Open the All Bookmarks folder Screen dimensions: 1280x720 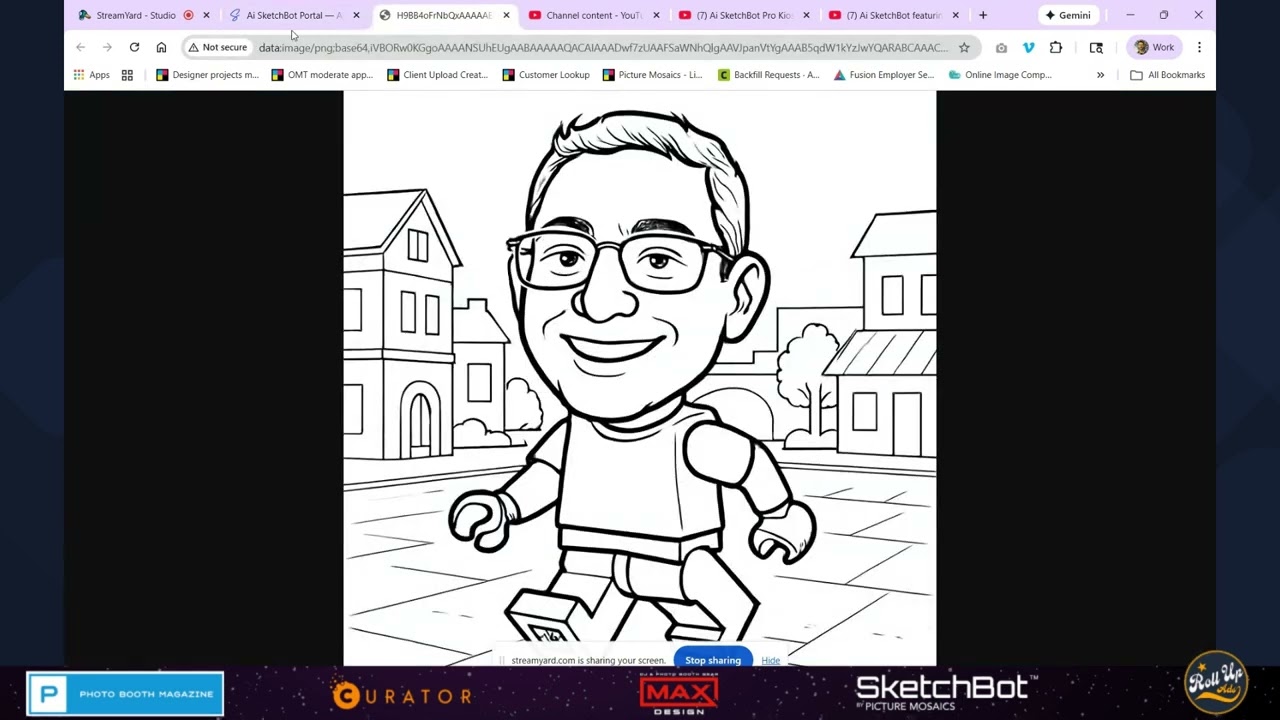pyautogui.click(x=1167, y=75)
